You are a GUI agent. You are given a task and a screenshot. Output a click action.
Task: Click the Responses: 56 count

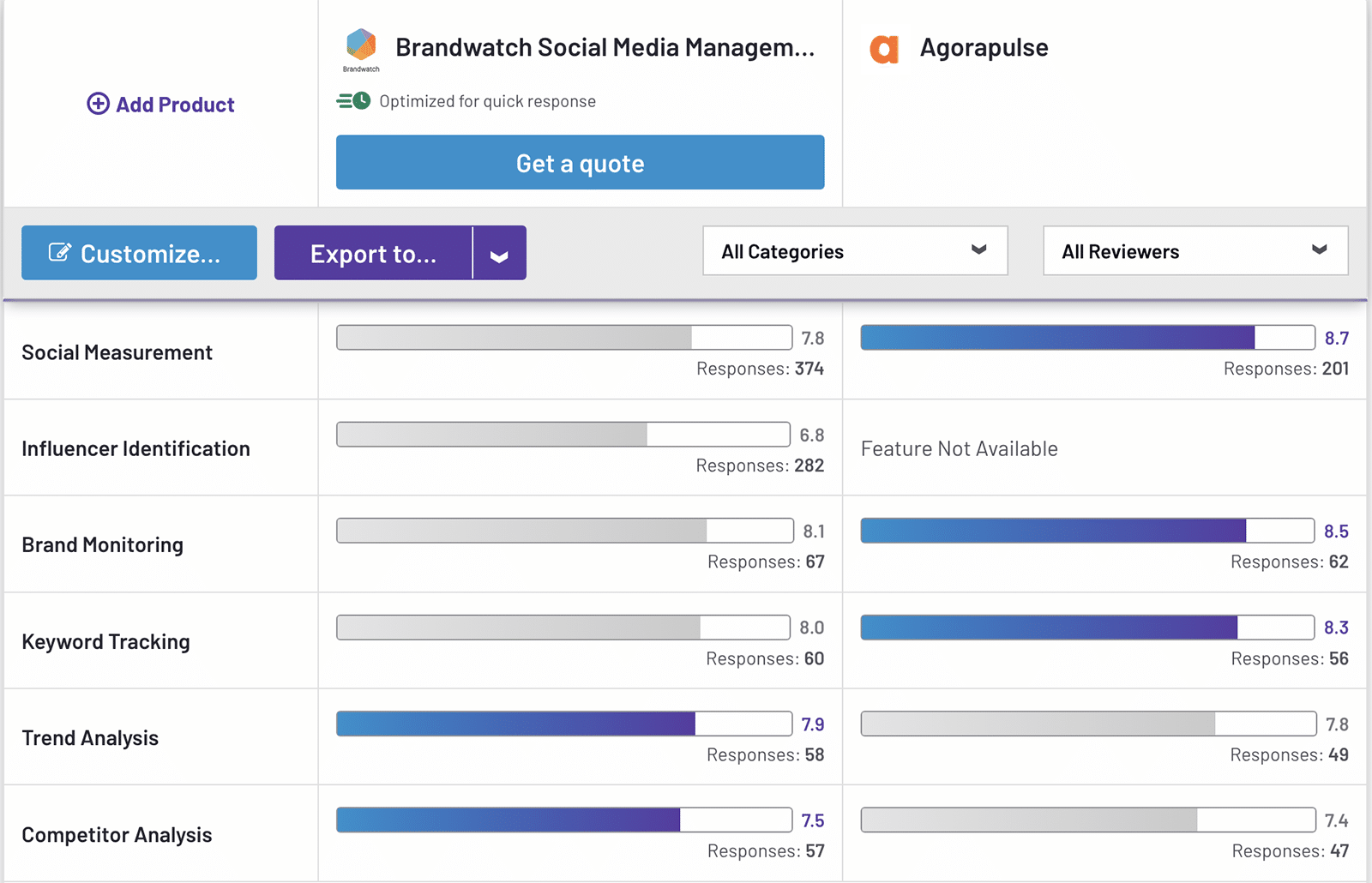coord(1290,658)
